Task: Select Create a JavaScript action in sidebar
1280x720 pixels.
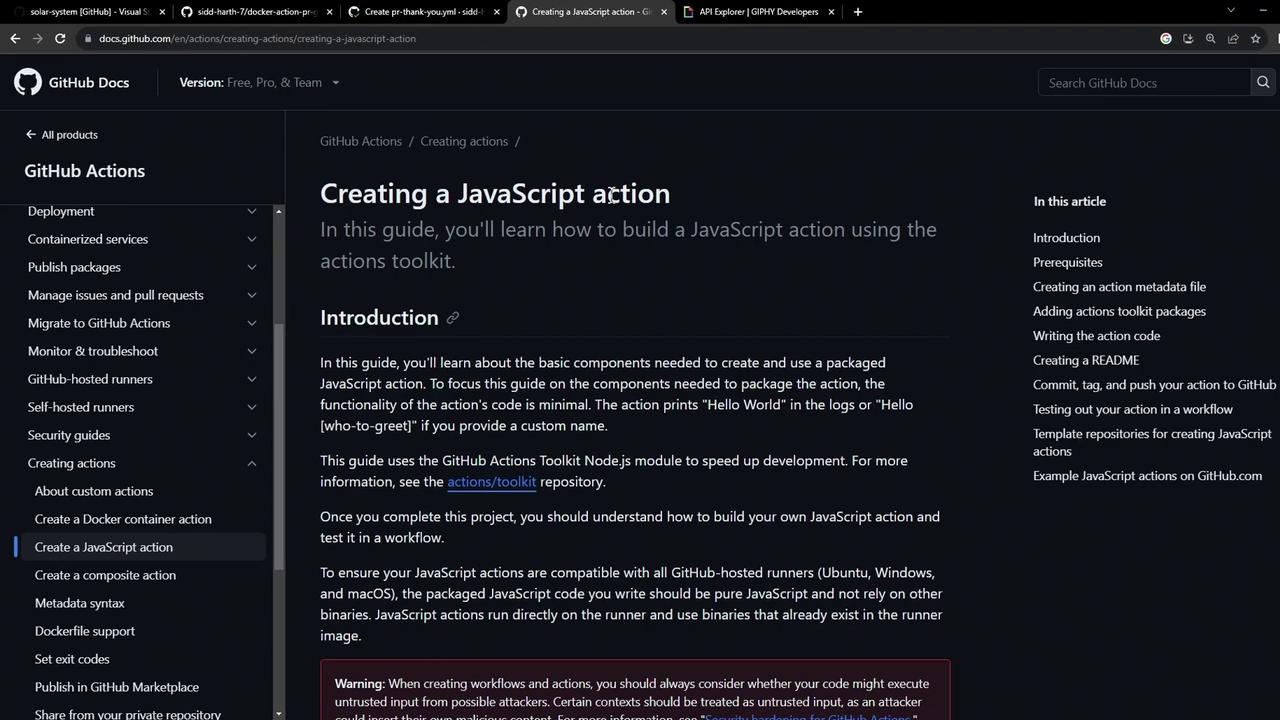Action: (104, 547)
